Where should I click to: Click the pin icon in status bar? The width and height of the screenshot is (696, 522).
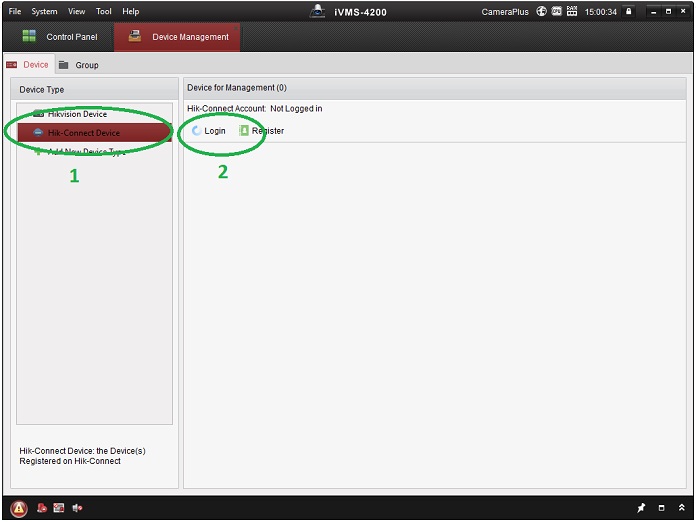641,508
